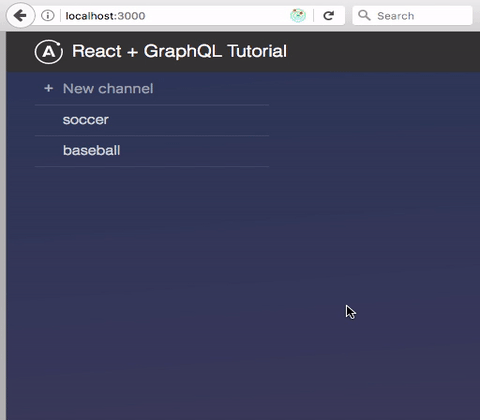Go back using the browser back arrow

click(x=20, y=15)
